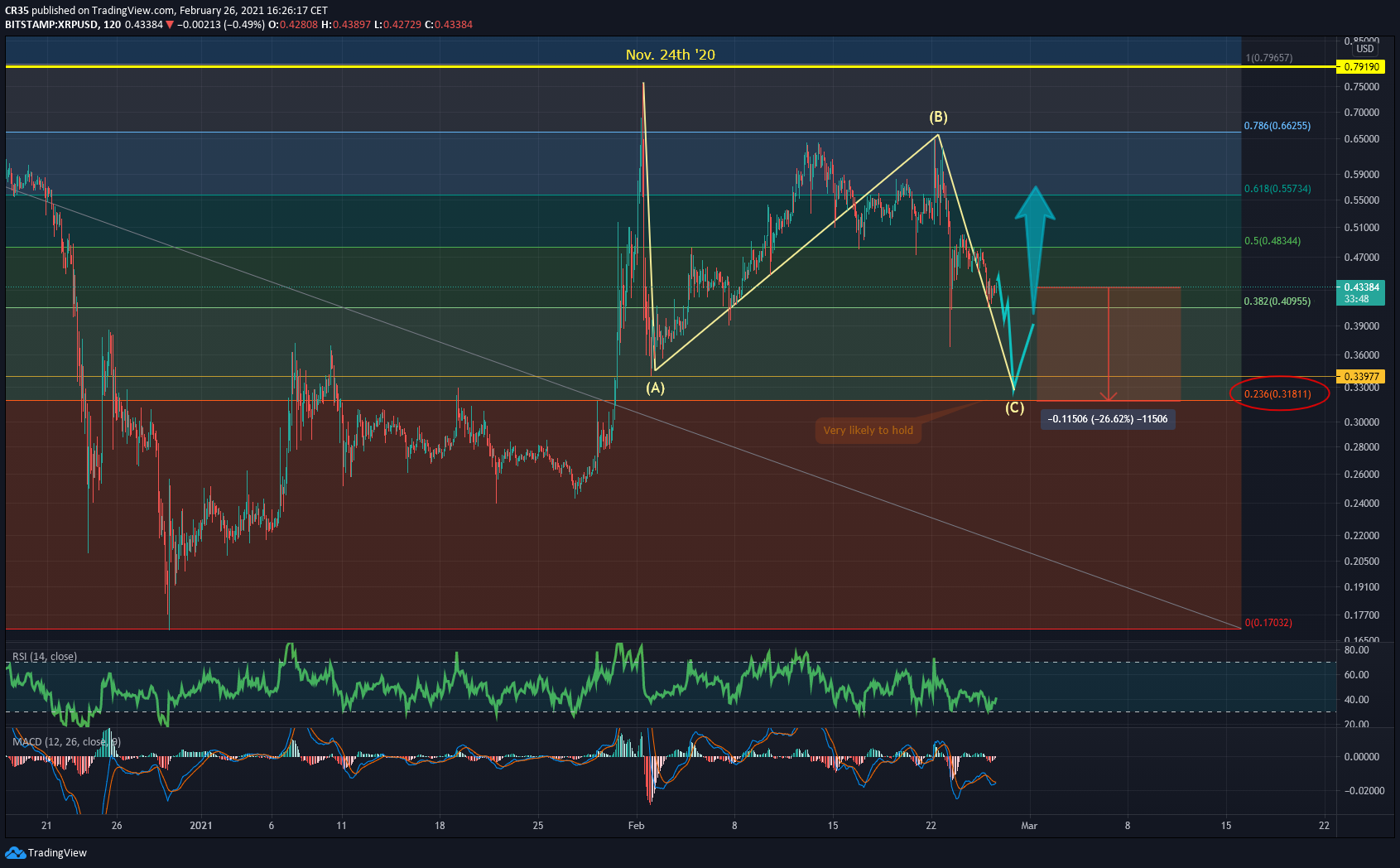This screenshot has height=868, width=1400.
Task: Select the 0(0.17032) Fibonacci label
Action: [x=1268, y=623]
